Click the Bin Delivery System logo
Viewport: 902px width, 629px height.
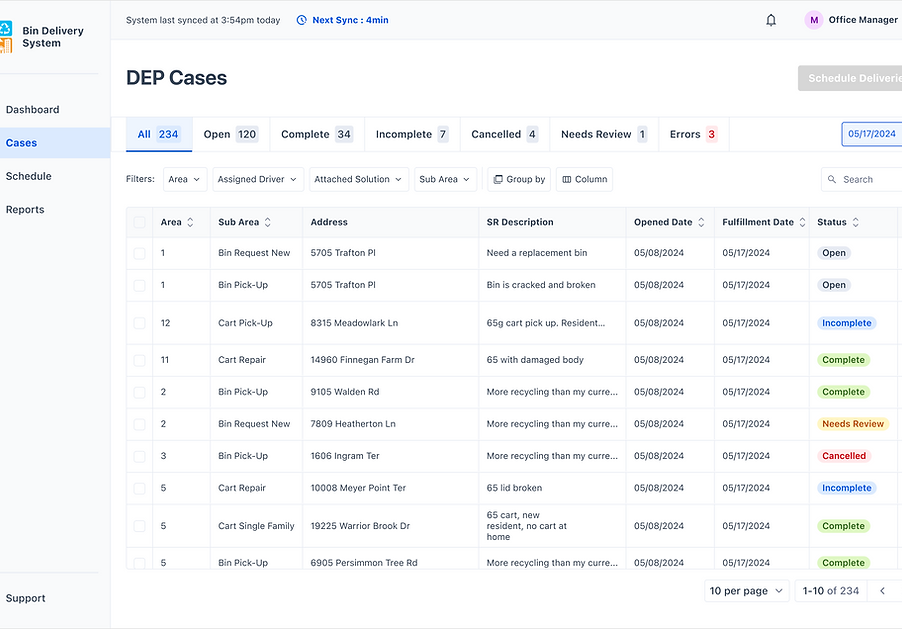(6, 37)
